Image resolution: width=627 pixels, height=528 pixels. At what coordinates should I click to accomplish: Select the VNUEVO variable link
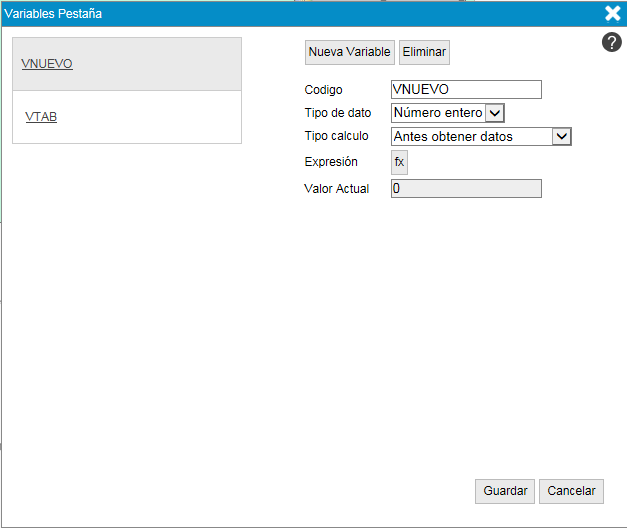[x=47, y=64]
